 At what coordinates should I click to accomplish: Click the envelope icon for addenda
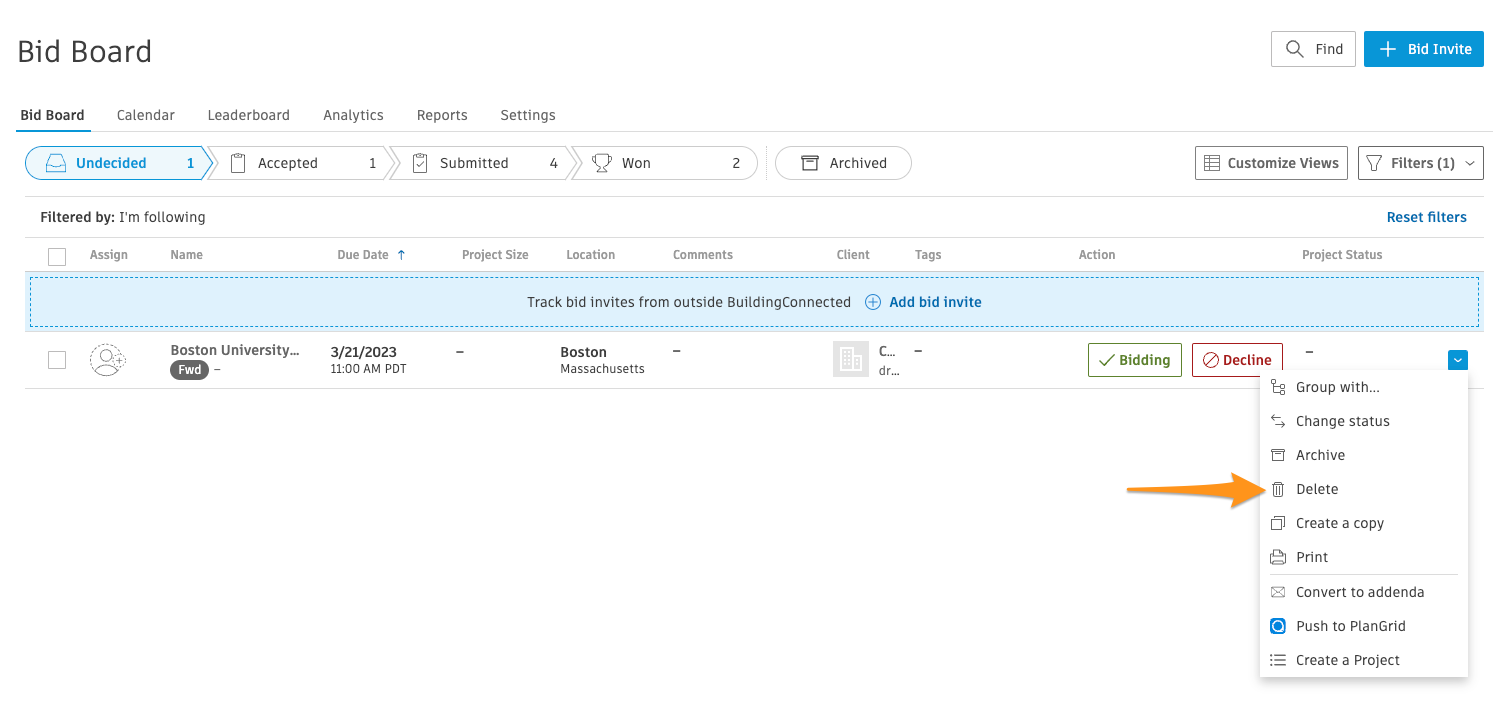pos(1278,592)
